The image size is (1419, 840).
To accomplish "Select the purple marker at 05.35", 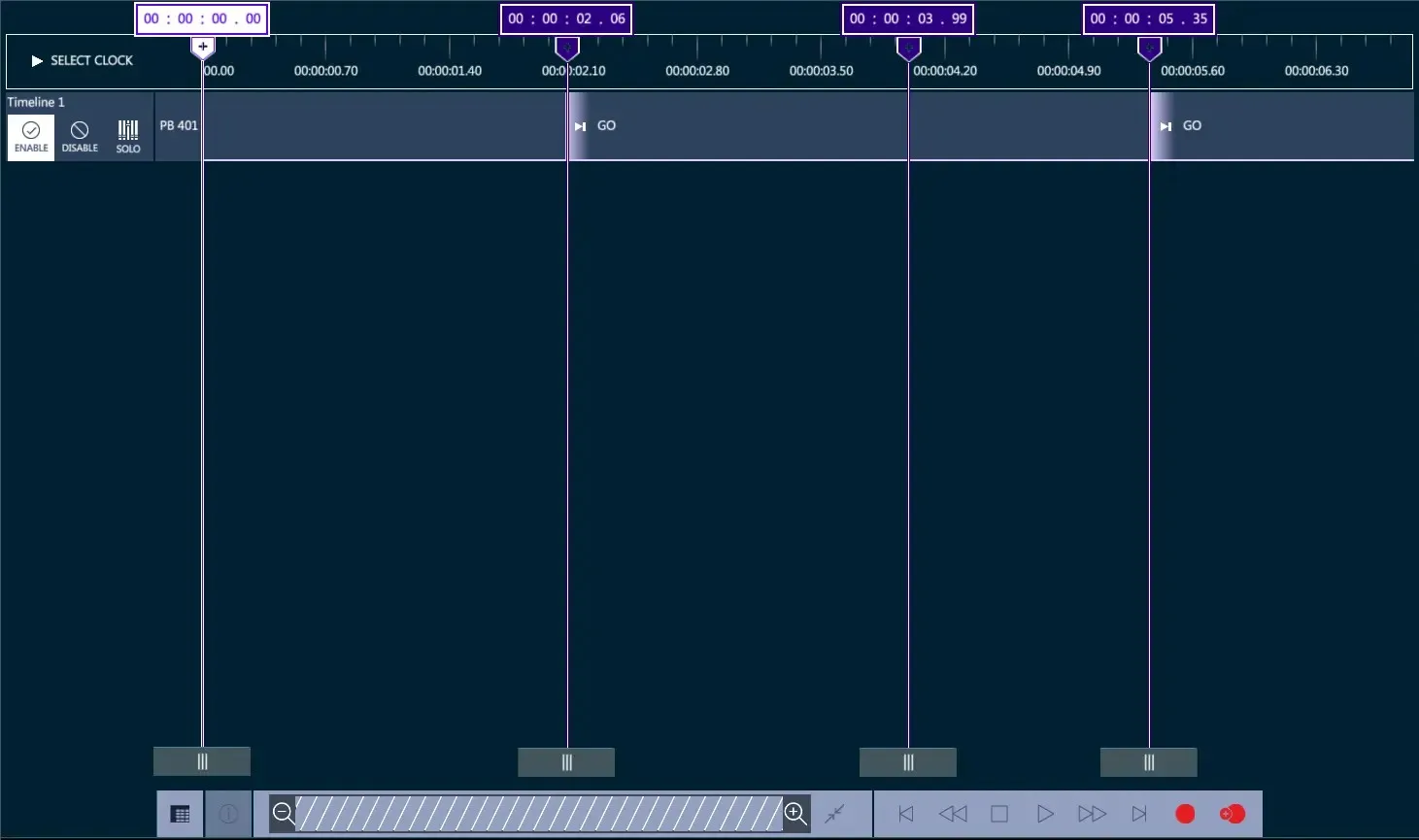I will [1149, 48].
